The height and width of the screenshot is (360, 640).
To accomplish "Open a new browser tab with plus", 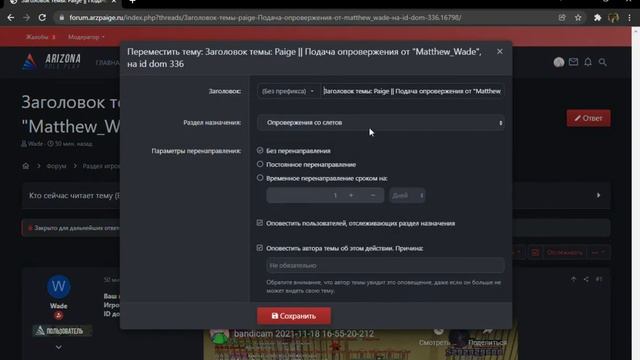I will [x=132, y=2].
